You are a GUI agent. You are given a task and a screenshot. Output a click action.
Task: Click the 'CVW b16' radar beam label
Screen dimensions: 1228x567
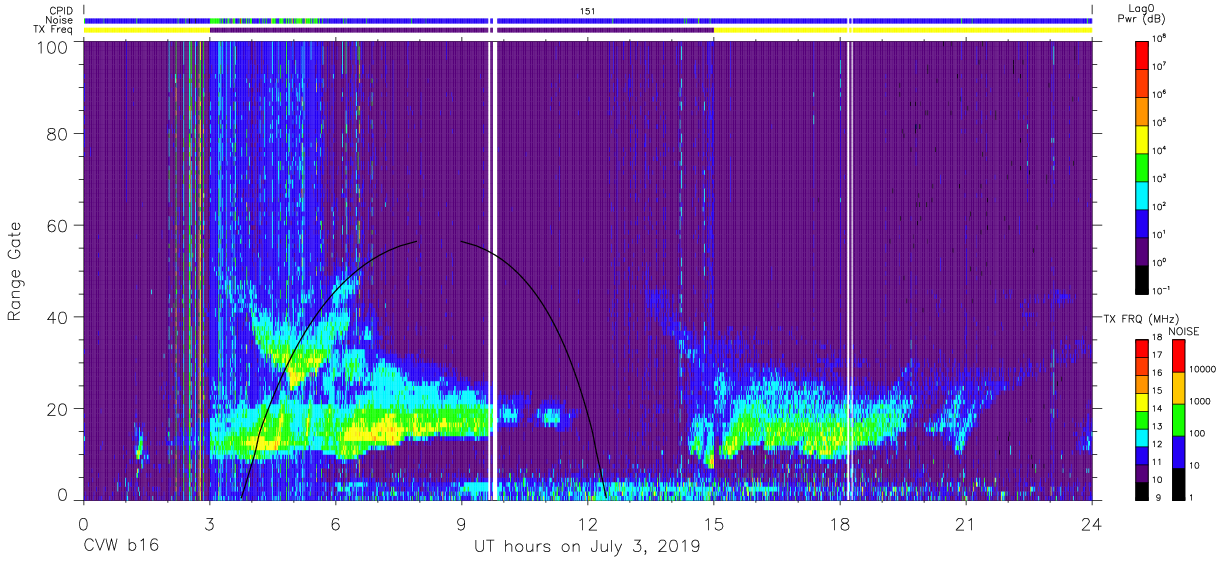[120, 547]
